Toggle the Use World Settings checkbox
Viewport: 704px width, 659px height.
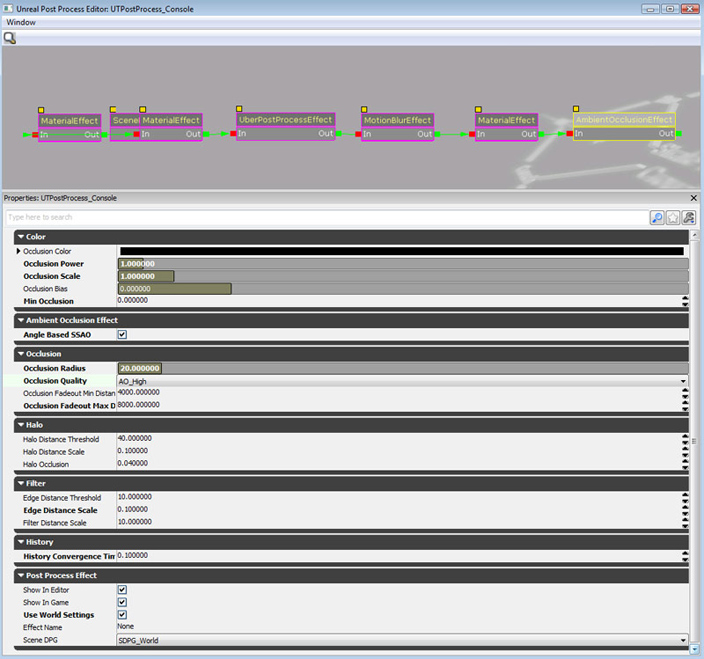pos(122,615)
